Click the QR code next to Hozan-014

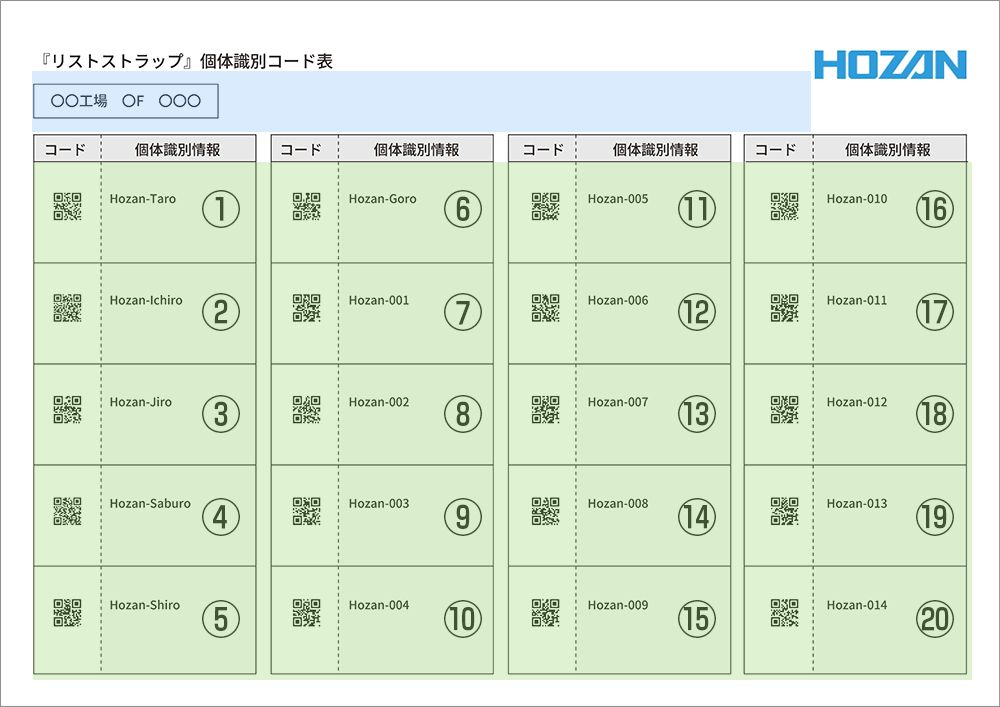[784, 612]
